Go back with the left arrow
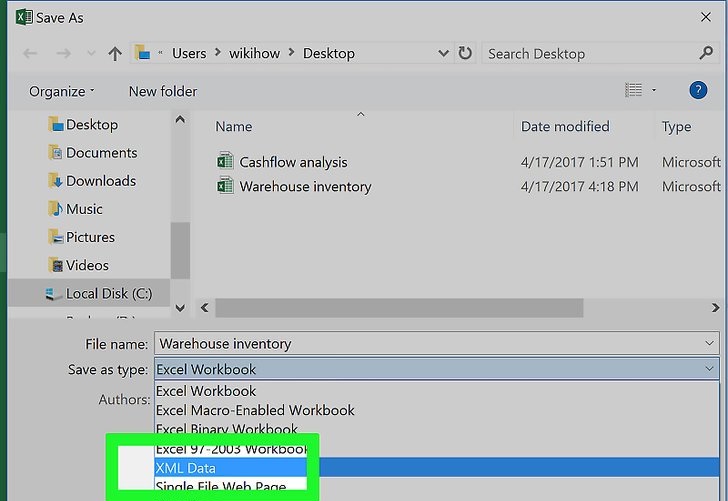This screenshot has width=728, height=501. (30, 53)
